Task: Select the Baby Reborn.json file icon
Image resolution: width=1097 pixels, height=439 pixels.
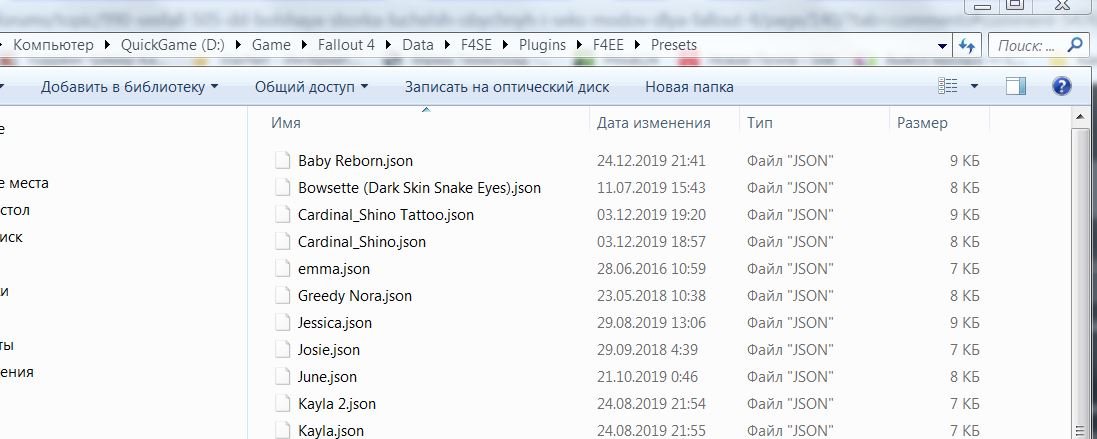Action: 280,161
